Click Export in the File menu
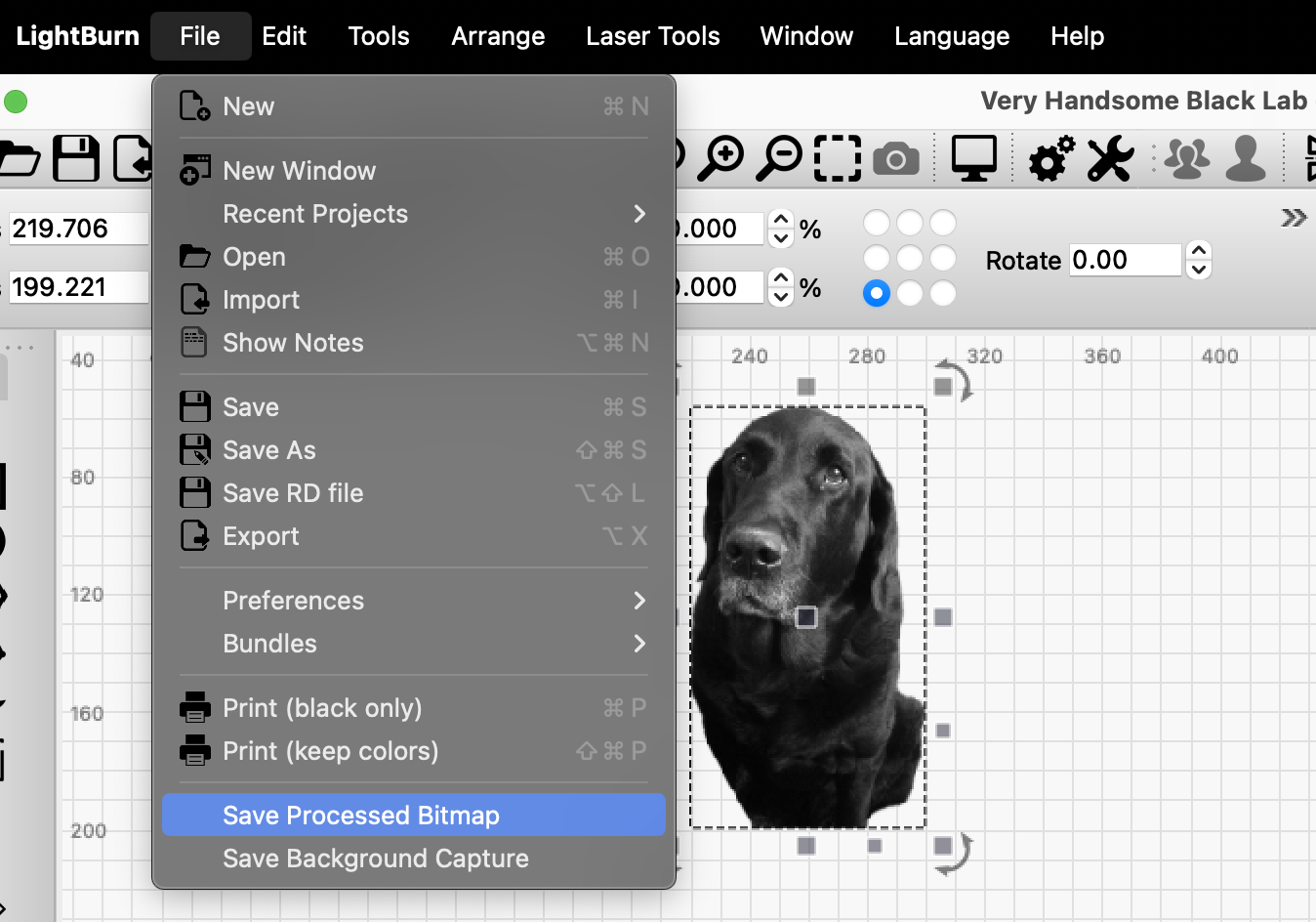The height and width of the screenshot is (922, 1316). point(261,536)
